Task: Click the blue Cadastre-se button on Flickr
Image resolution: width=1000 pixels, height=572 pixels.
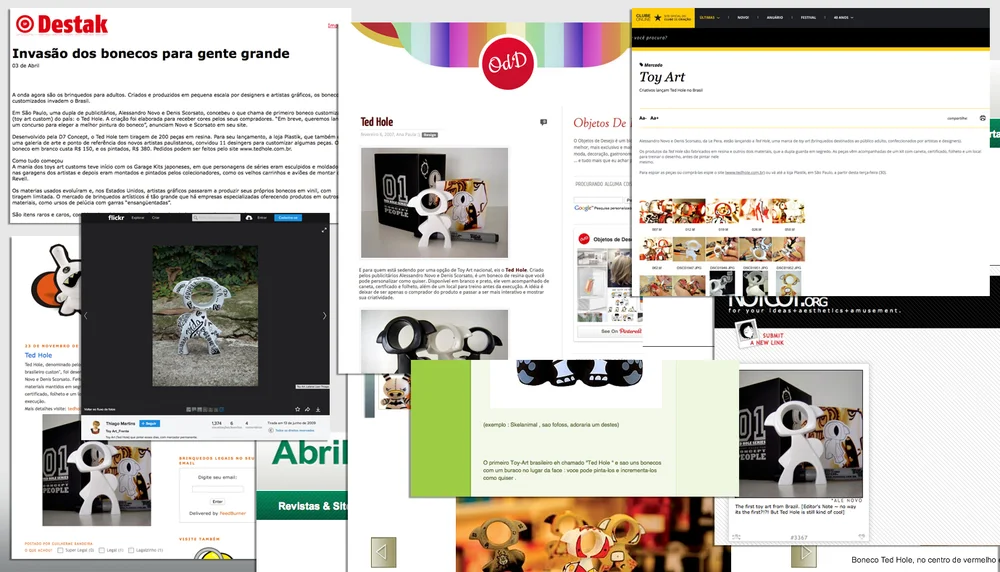Action: pos(288,217)
